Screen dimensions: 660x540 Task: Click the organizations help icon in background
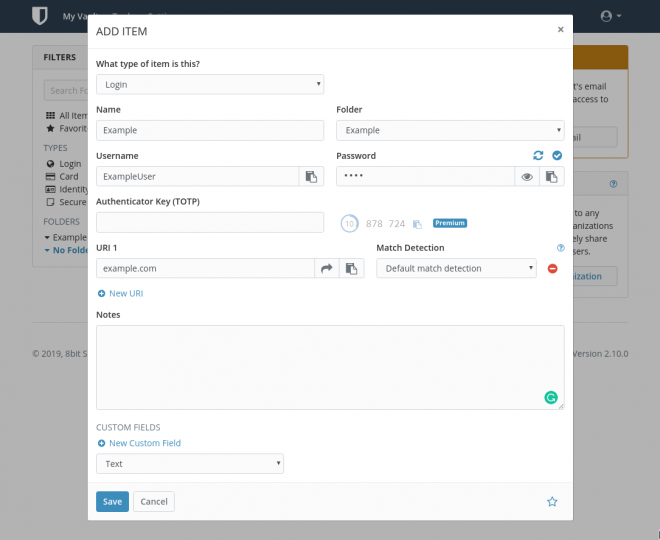tap(613, 184)
